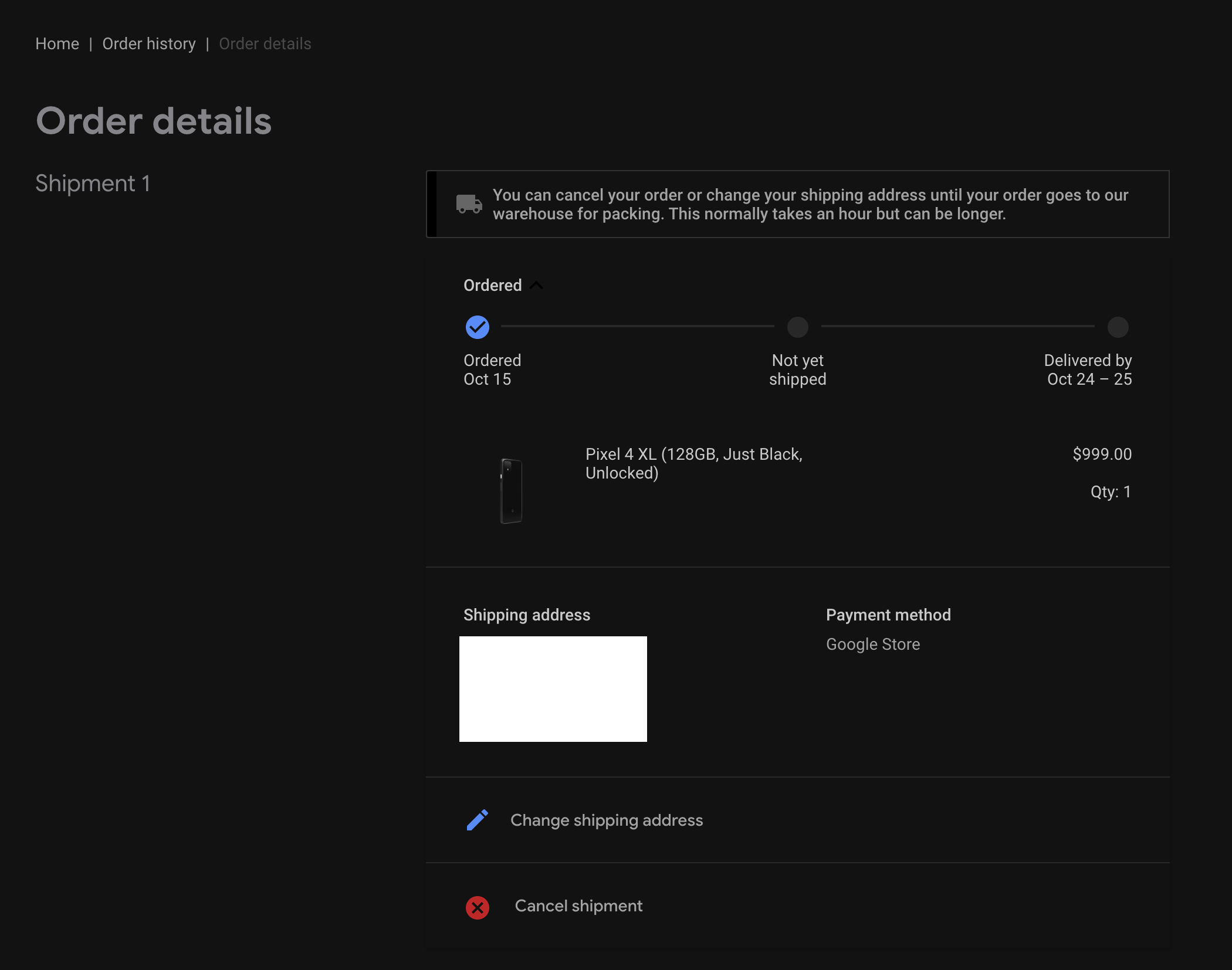Click the Shipment 1 heading
Viewport: 1232px width, 970px height.
point(93,184)
